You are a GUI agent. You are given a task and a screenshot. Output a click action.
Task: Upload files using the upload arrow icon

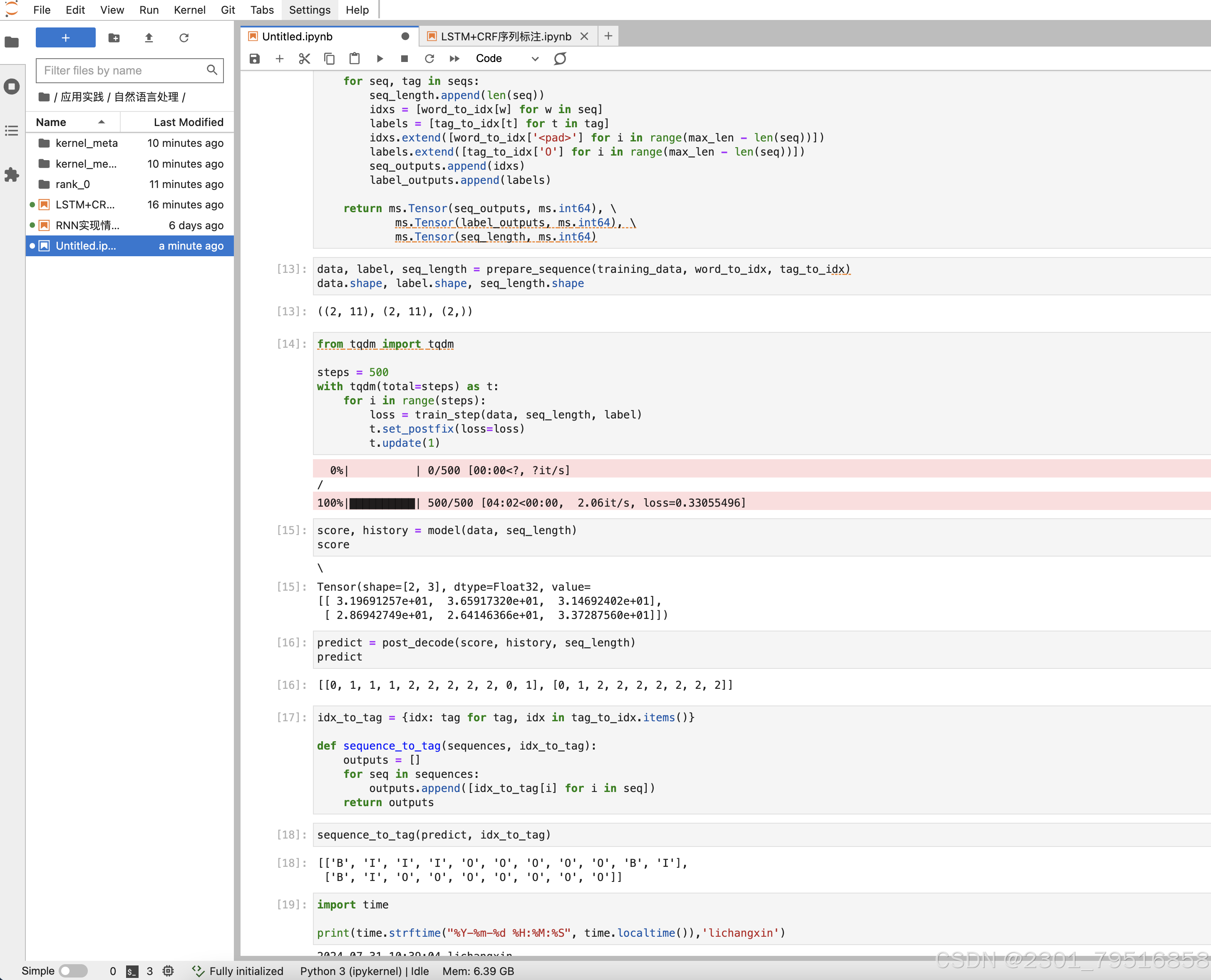click(x=149, y=38)
